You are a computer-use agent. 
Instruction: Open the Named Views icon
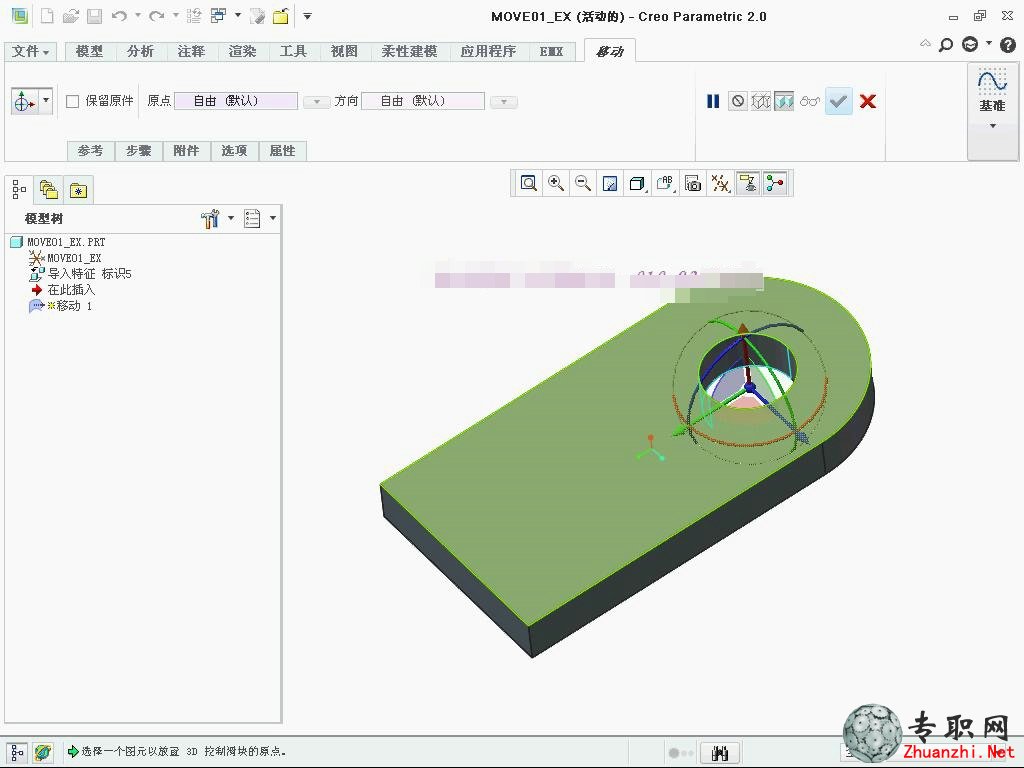665,184
